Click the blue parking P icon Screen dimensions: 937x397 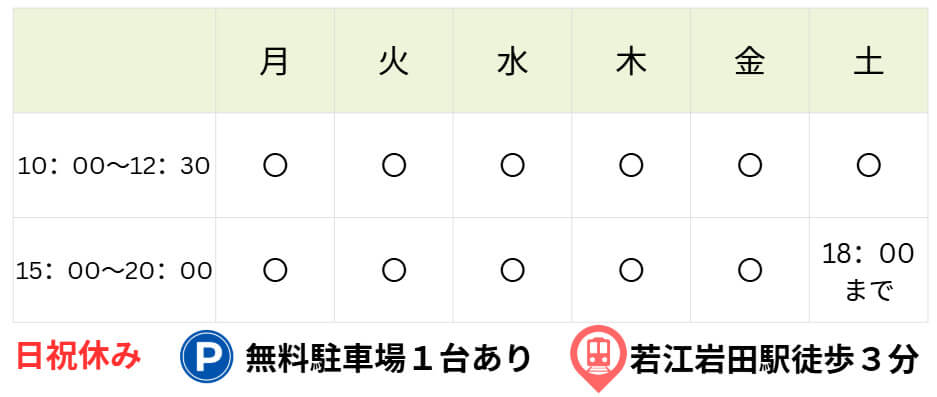pyautogui.click(x=207, y=356)
